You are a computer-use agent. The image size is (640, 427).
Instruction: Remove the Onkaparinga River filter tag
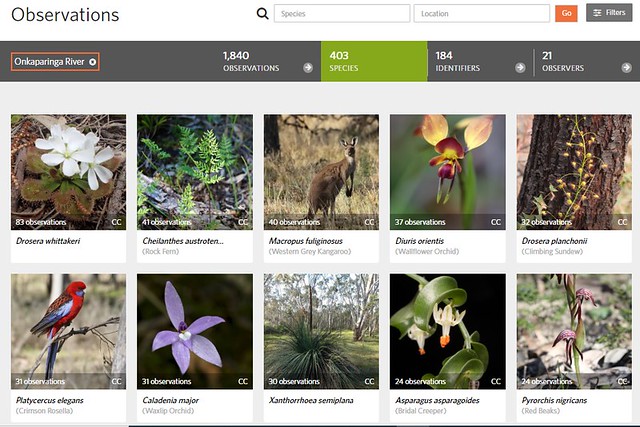pyautogui.click(x=93, y=62)
